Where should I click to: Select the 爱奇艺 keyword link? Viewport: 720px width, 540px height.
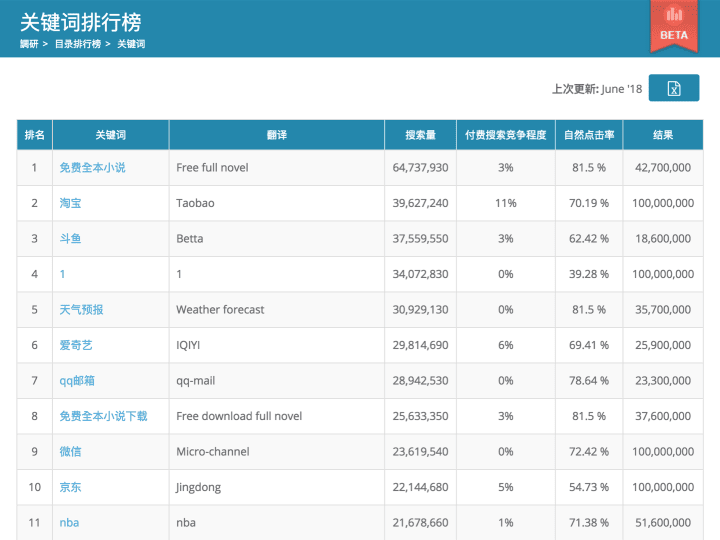pyautogui.click(x=76, y=345)
